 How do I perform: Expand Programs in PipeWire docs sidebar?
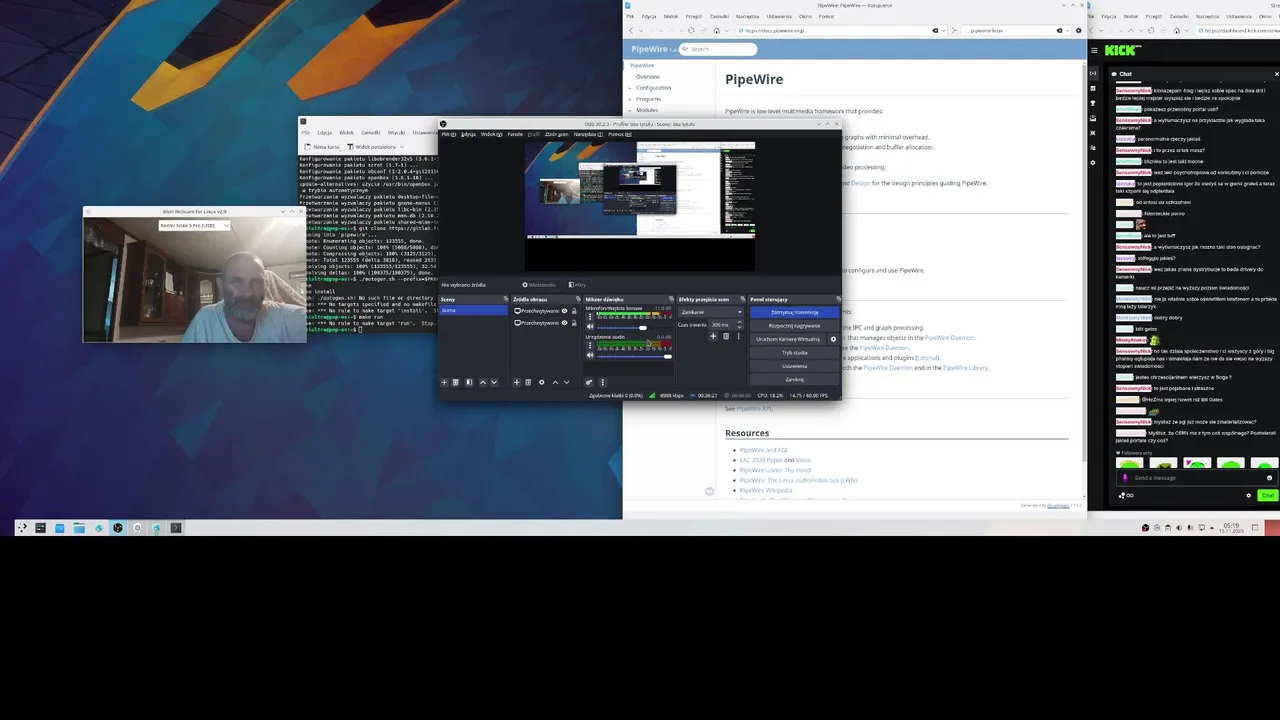(x=630, y=99)
